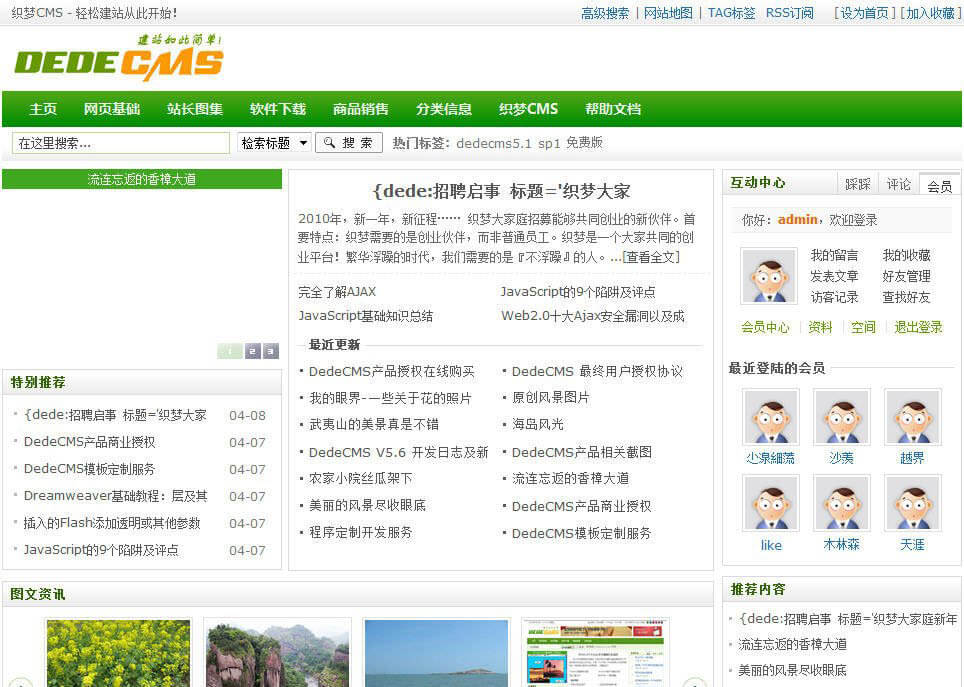Open the 站长图集 nav menu
Viewport: 964px width, 687px height.
[x=195, y=109]
